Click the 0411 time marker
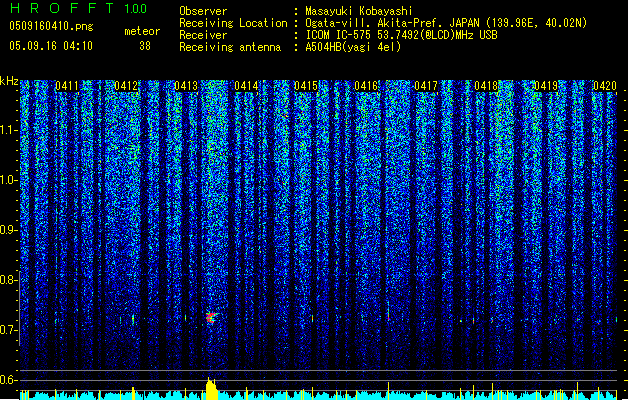Viewport: 629px width, 400px height. (67, 86)
